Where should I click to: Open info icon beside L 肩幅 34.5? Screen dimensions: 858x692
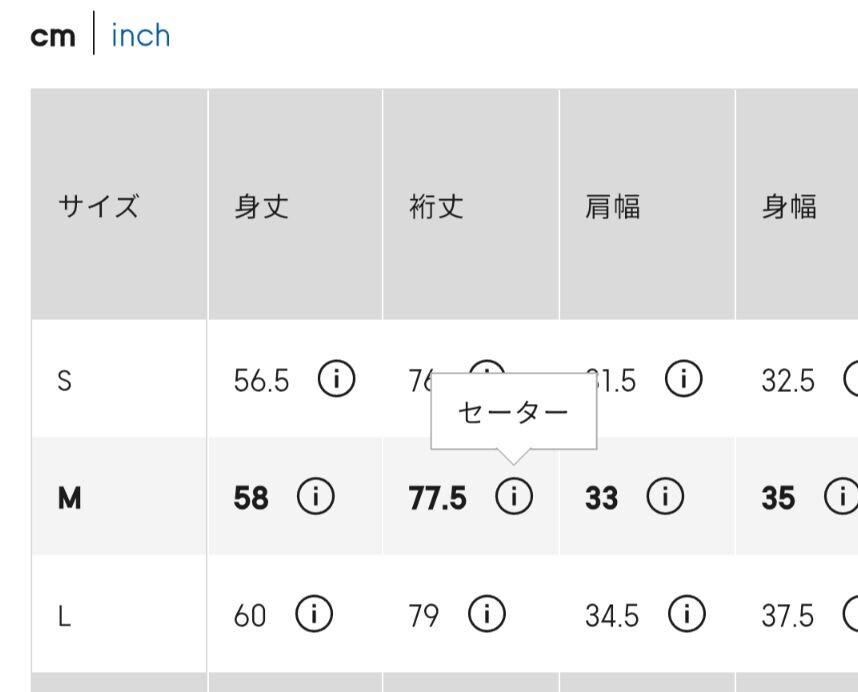tap(687, 614)
